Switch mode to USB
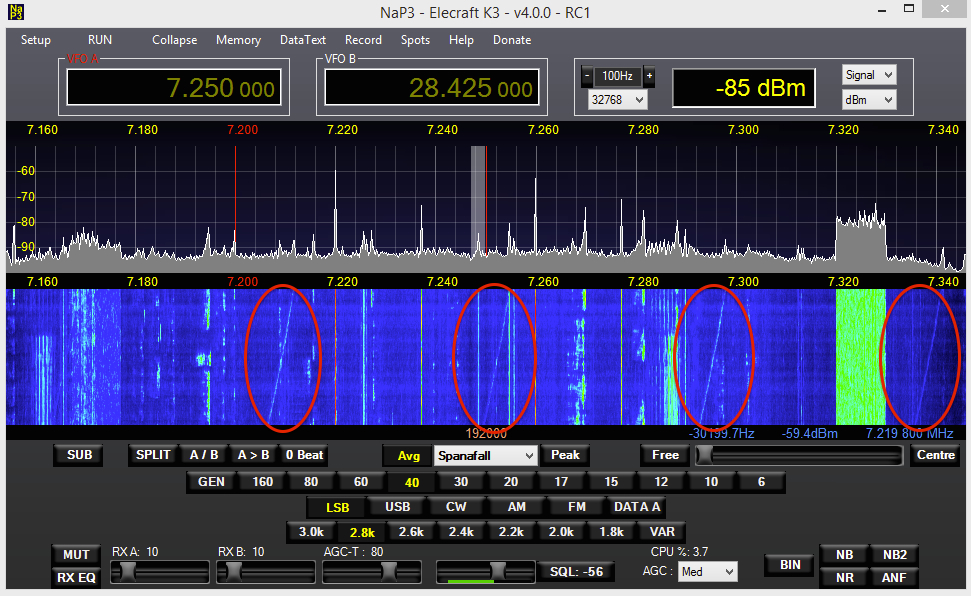The width and height of the screenshot is (971, 596). pyautogui.click(x=397, y=507)
